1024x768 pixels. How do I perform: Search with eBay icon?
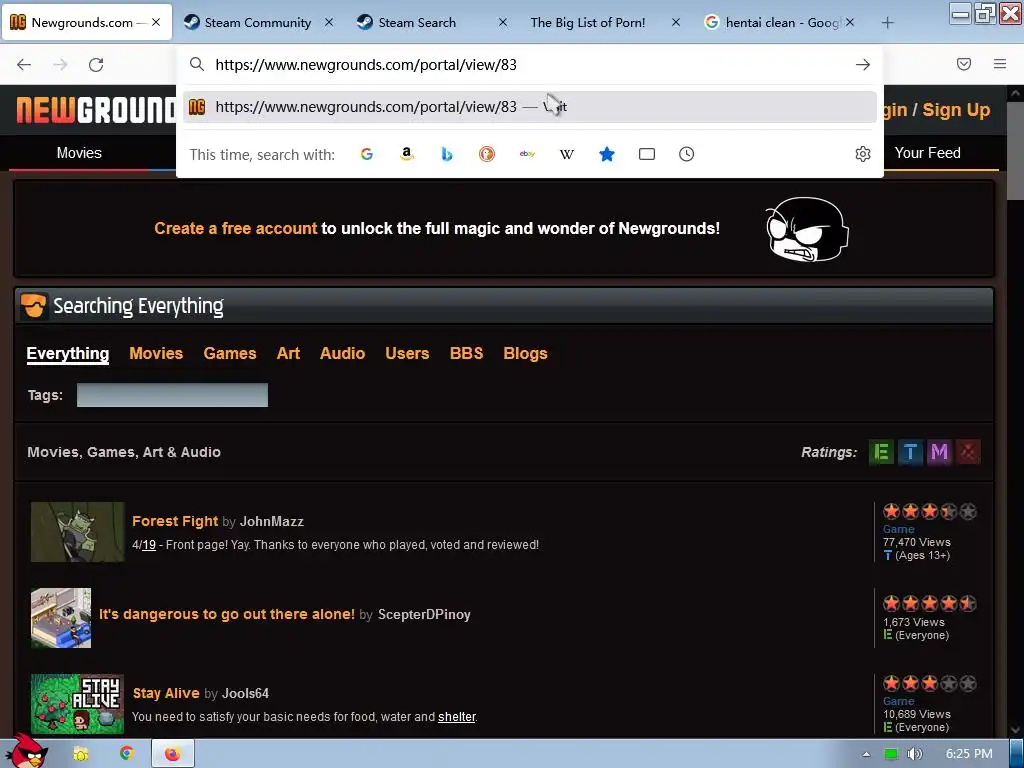tap(527, 154)
